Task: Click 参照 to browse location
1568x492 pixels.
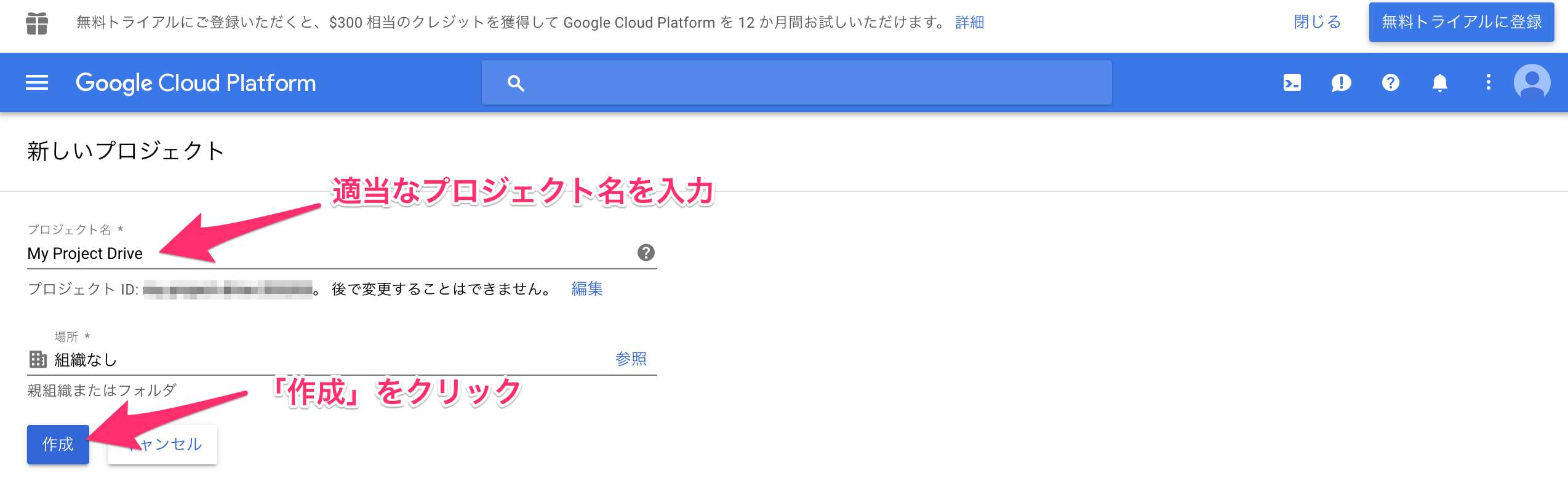Action: pos(631,359)
